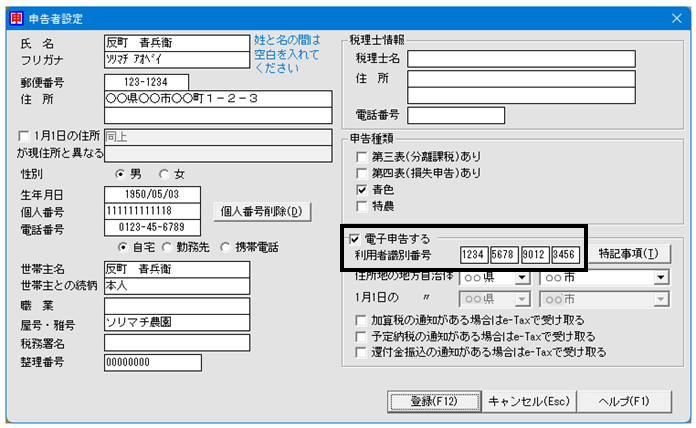The height and width of the screenshot is (428, 696).
Task: Open the 1月1日の prefecture dropdown
Action: pos(522,299)
